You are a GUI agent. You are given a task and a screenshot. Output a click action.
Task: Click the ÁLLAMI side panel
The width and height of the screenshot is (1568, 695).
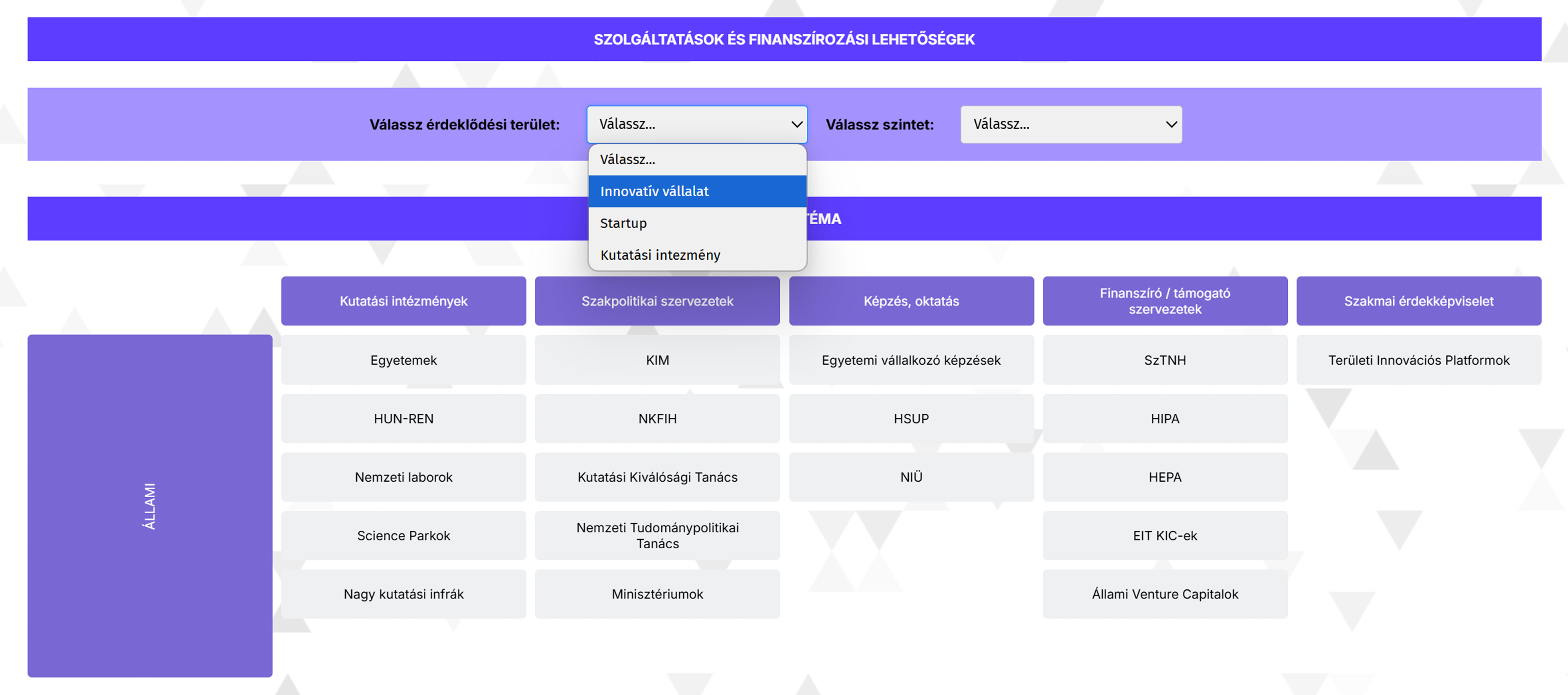click(150, 506)
